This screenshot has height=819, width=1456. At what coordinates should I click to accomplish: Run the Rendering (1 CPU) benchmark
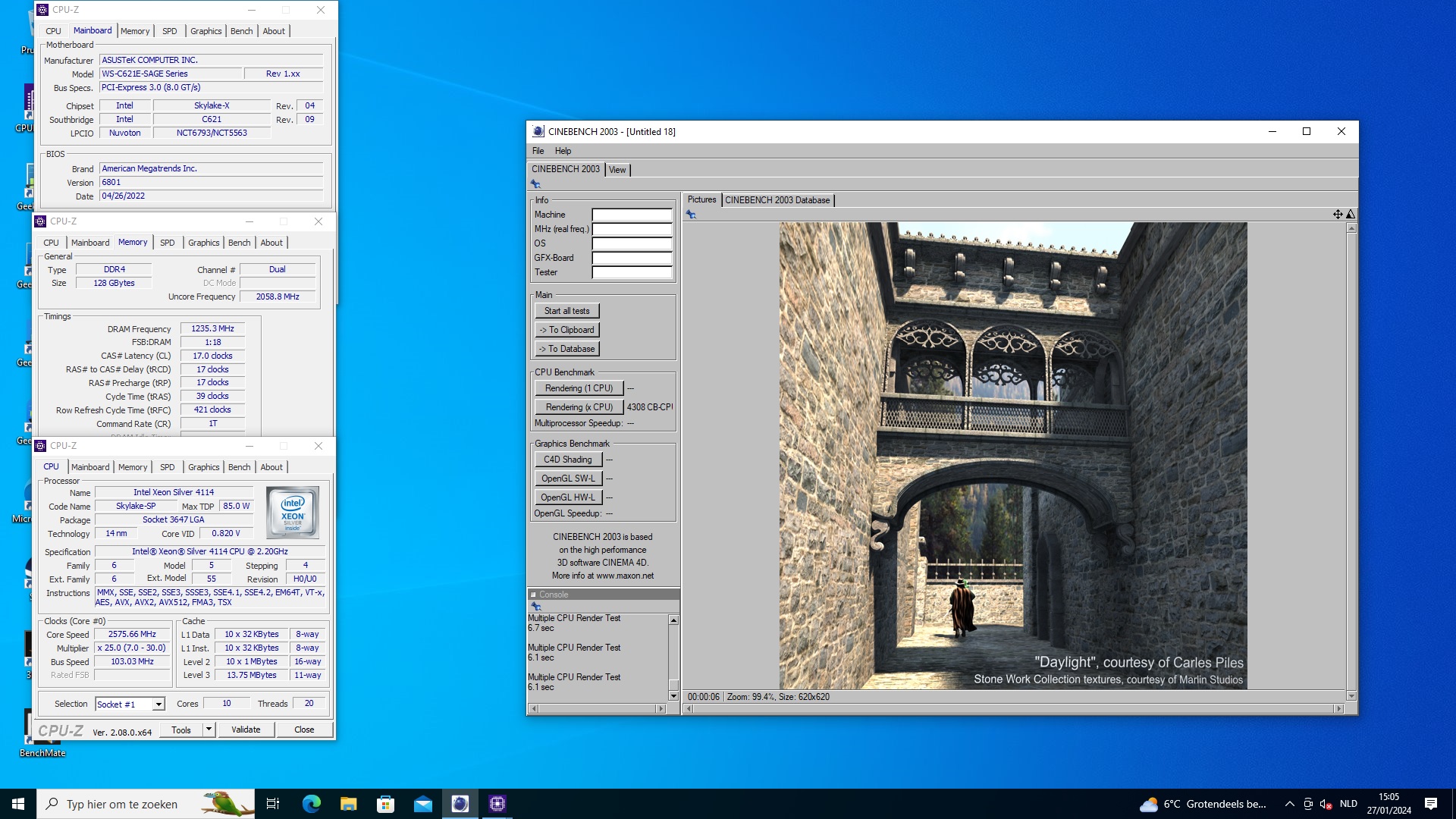(x=579, y=388)
